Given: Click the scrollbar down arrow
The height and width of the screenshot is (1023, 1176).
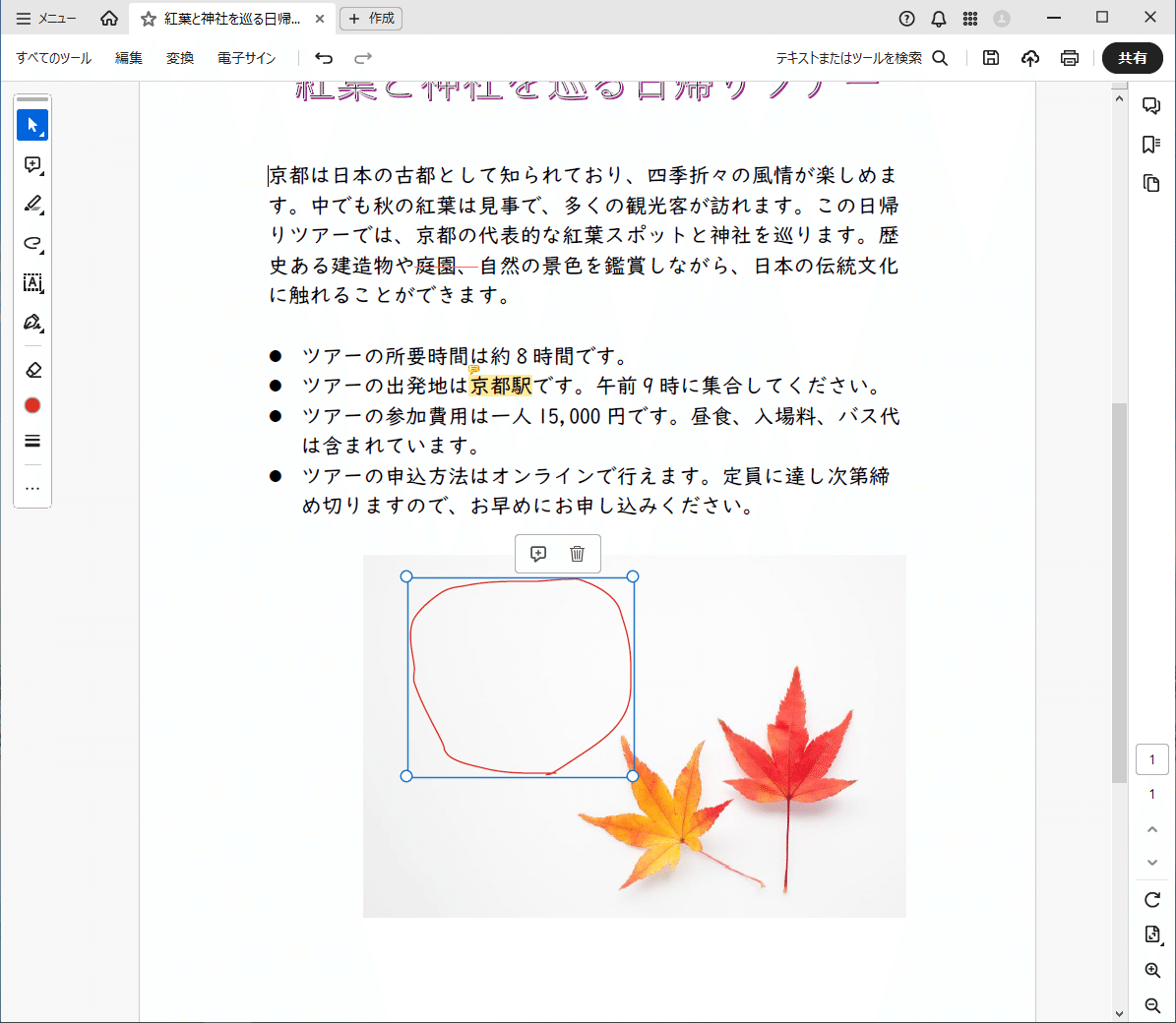Looking at the screenshot, I should pos(1119,1013).
